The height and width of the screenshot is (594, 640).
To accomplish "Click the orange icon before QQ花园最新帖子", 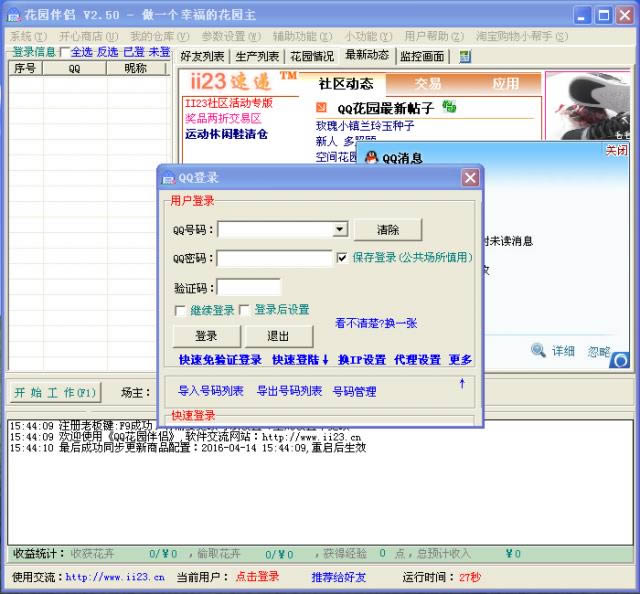I will [321, 107].
